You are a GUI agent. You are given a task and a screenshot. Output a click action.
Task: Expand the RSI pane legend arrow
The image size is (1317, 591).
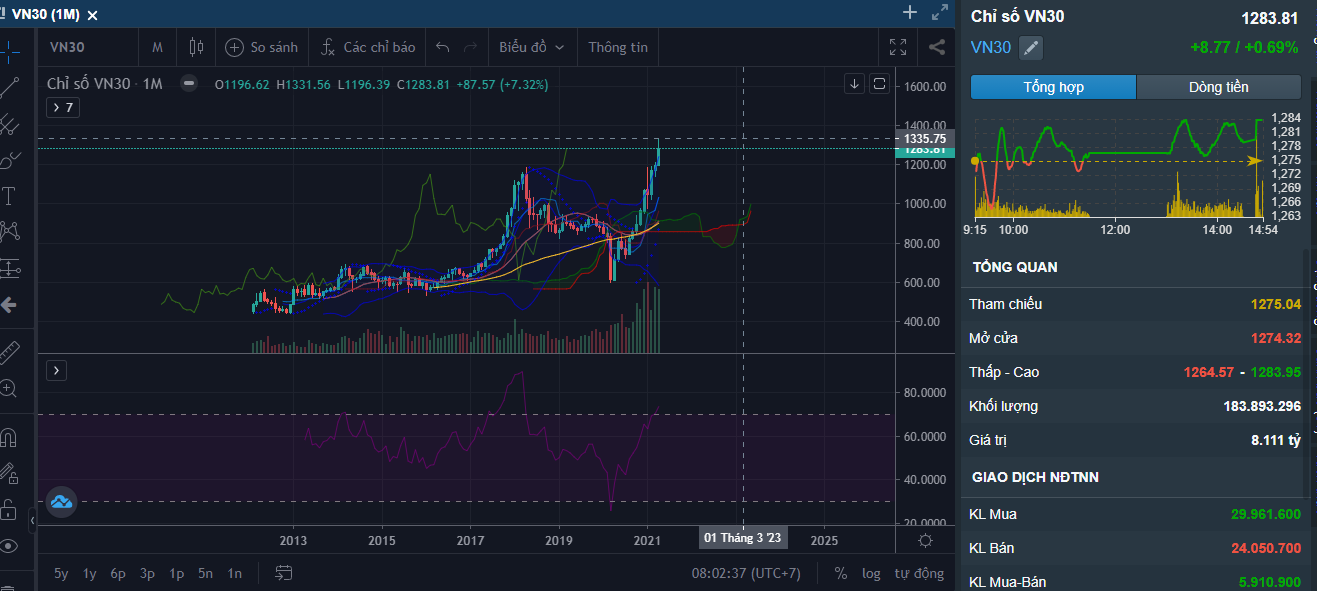pyautogui.click(x=57, y=370)
